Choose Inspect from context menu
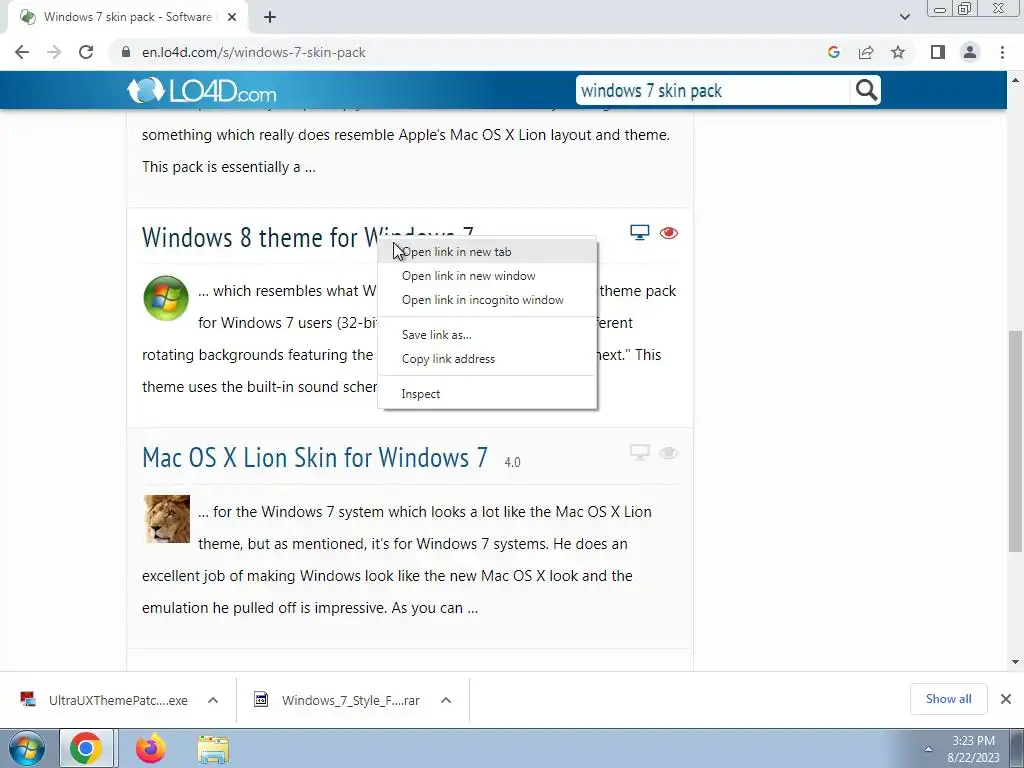This screenshot has width=1024, height=768. (487, 394)
